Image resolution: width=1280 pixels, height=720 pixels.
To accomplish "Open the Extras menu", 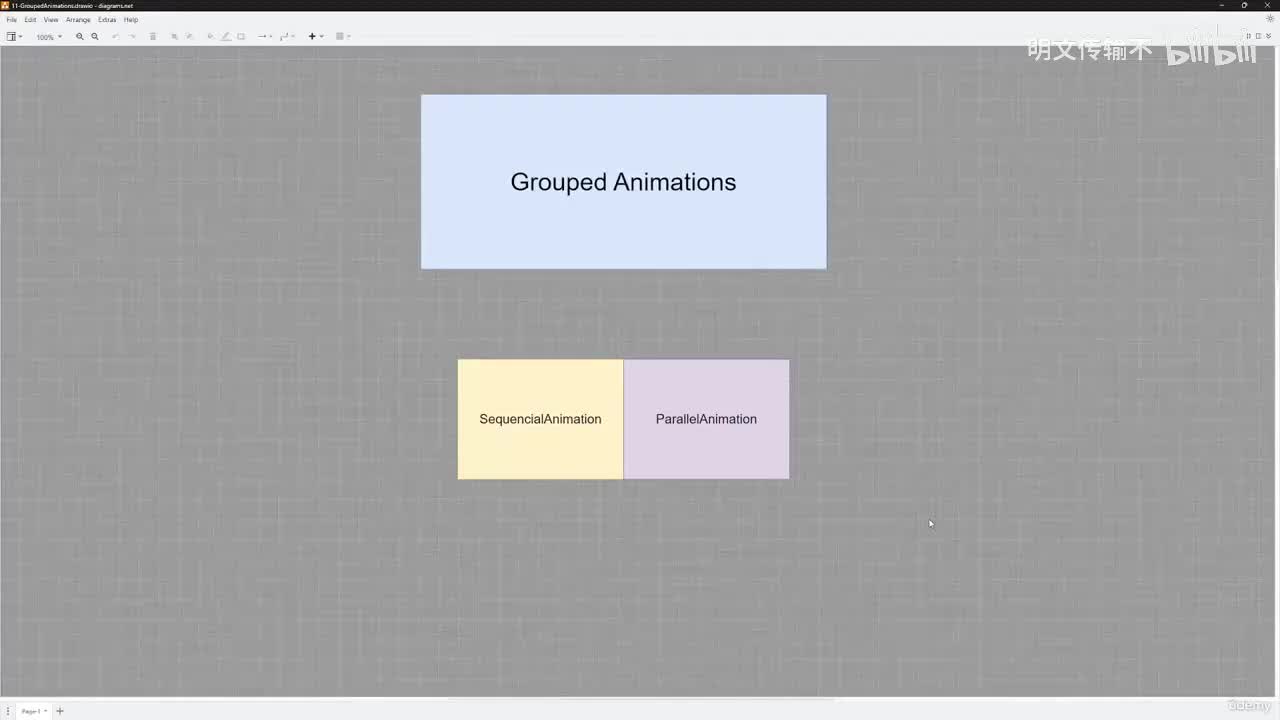I will pyautogui.click(x=107, y=20).
